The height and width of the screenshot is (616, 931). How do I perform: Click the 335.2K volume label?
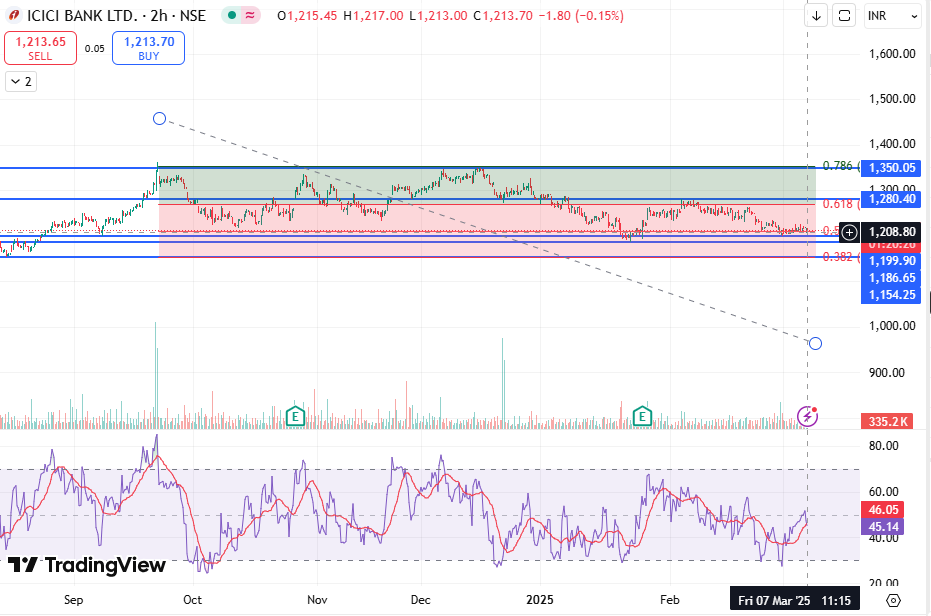[887, 421]
